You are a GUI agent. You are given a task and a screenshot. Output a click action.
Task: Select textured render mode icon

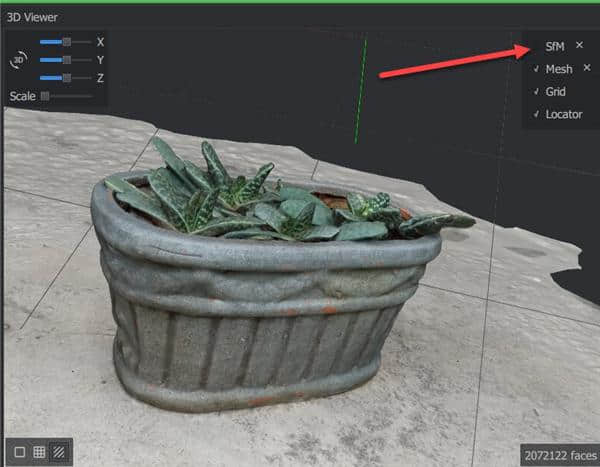point(59,452)
